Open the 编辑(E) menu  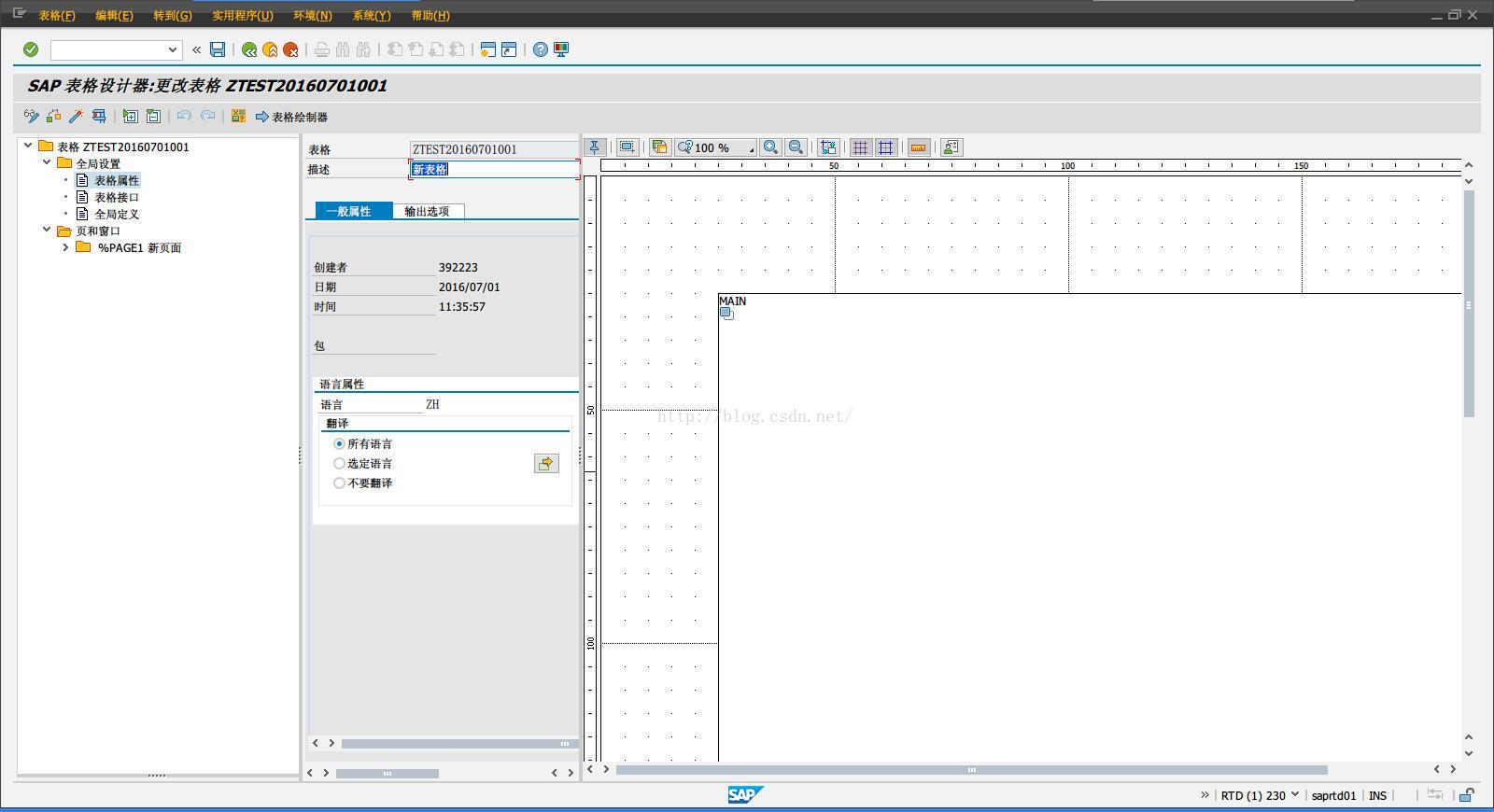click(114, 16)
